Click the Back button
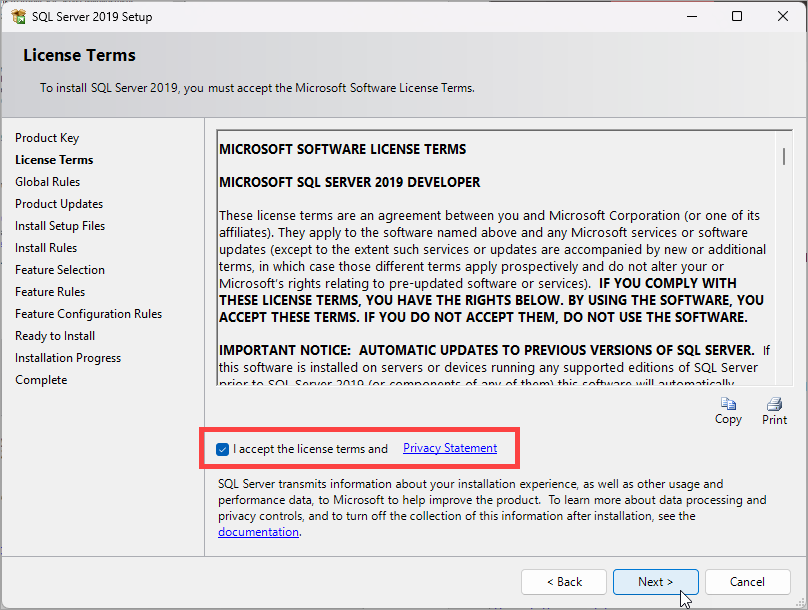Screen dimensions: 808x610 (564, 582)
